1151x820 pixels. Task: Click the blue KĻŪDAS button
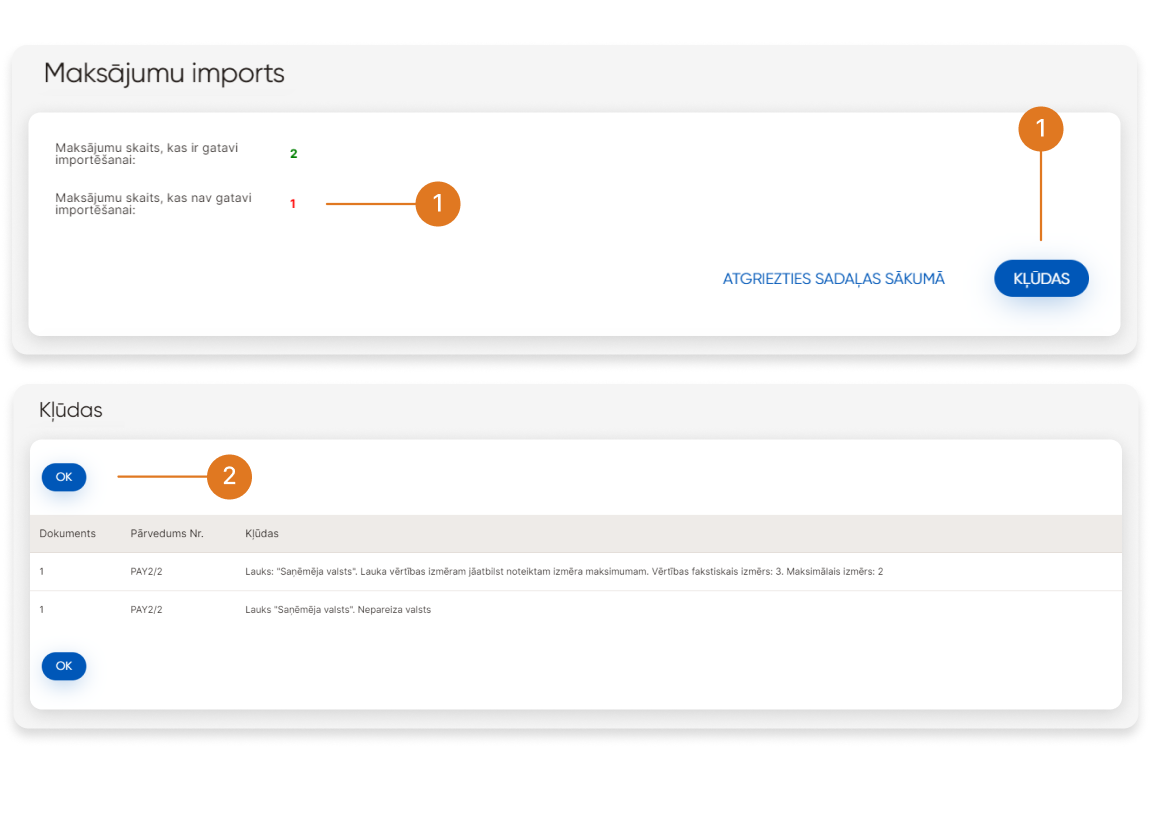(1041, 279)
